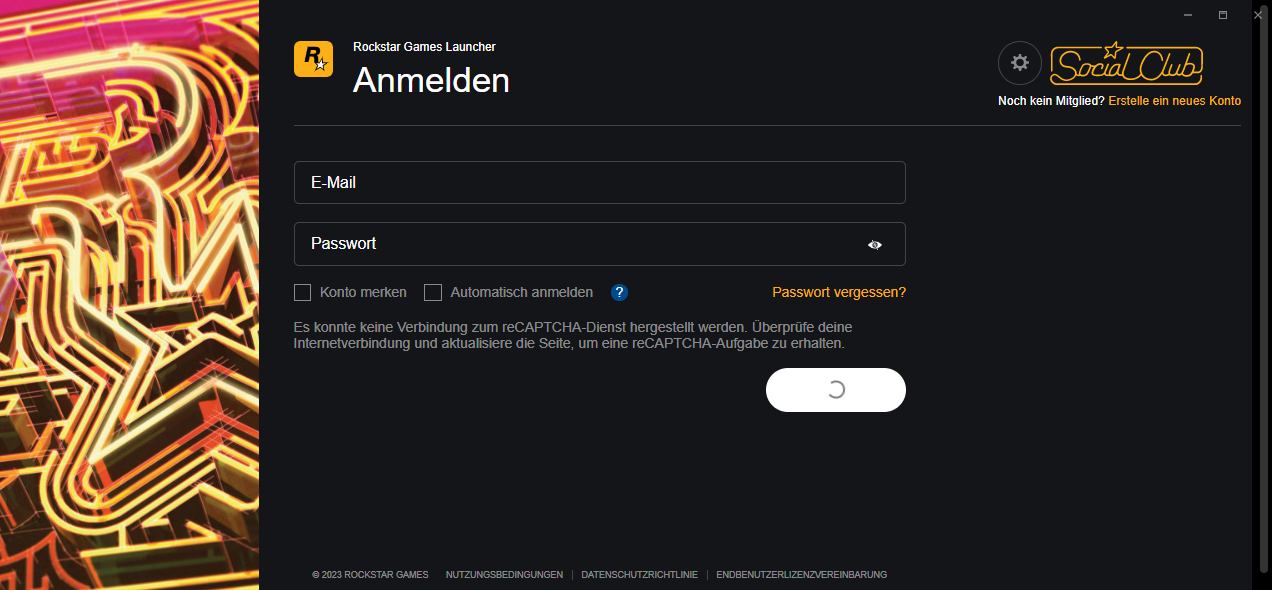Open the Nutzungsbedingungen link
This screenshot has height=590, width=1272.
click(504, 574)
